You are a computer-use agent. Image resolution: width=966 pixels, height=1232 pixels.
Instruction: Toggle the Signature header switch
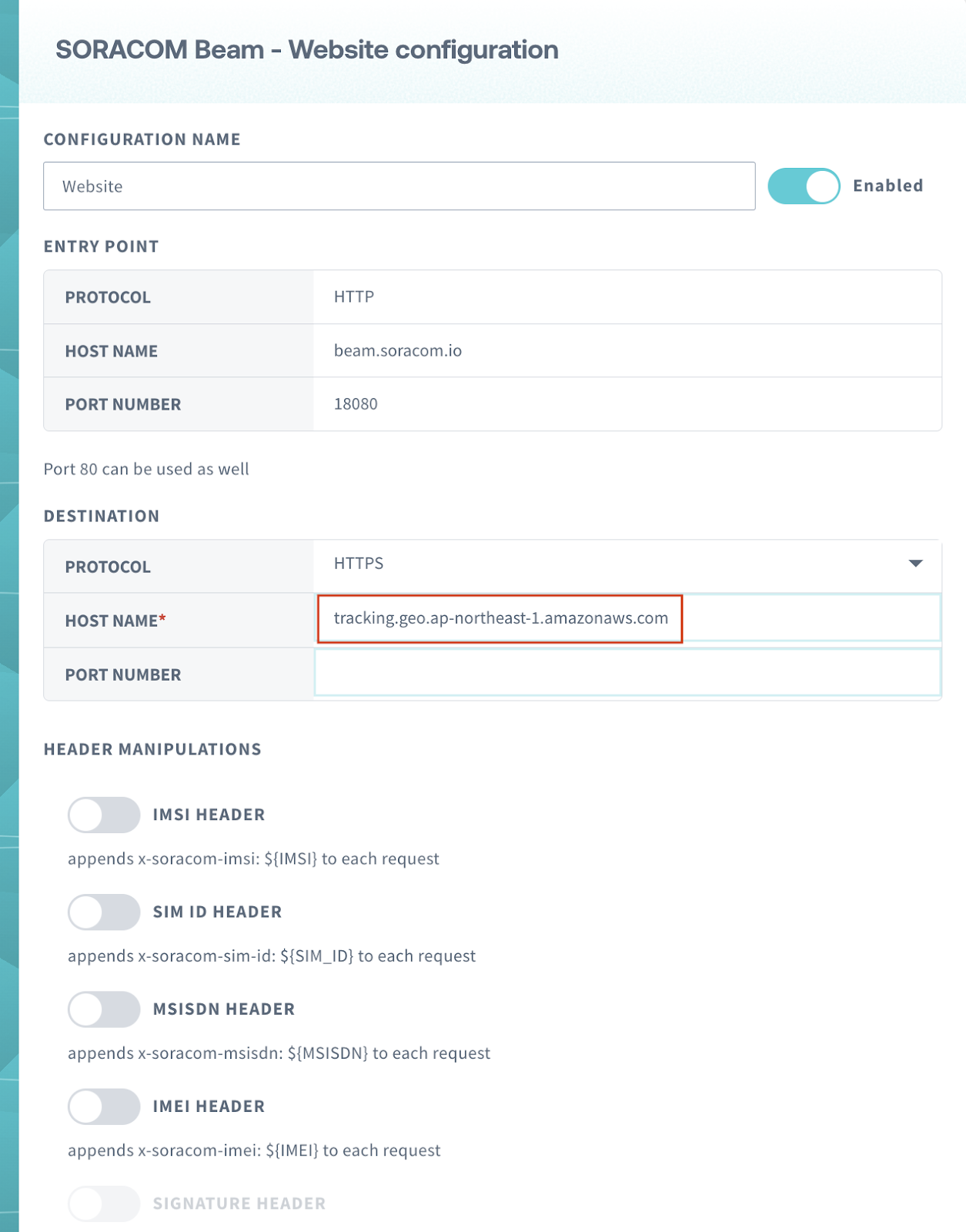point(104,1204)
